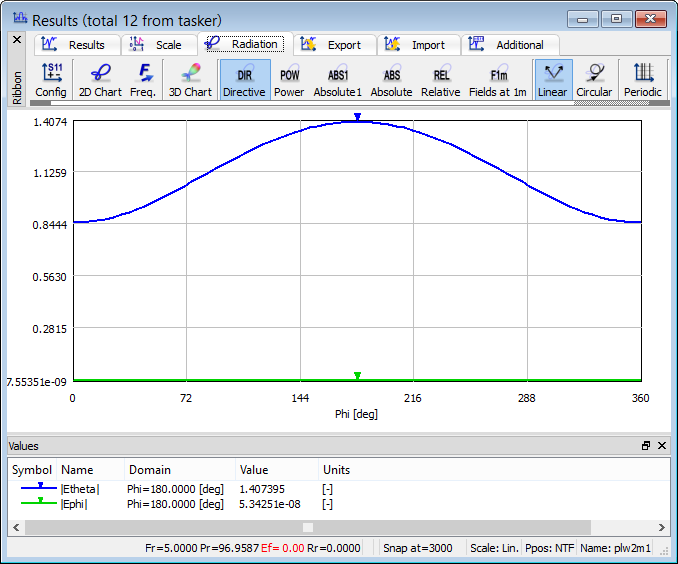Click the Values scrollbar left arrow
Viewport: 678px width, 564px height.
coord(16,527)
